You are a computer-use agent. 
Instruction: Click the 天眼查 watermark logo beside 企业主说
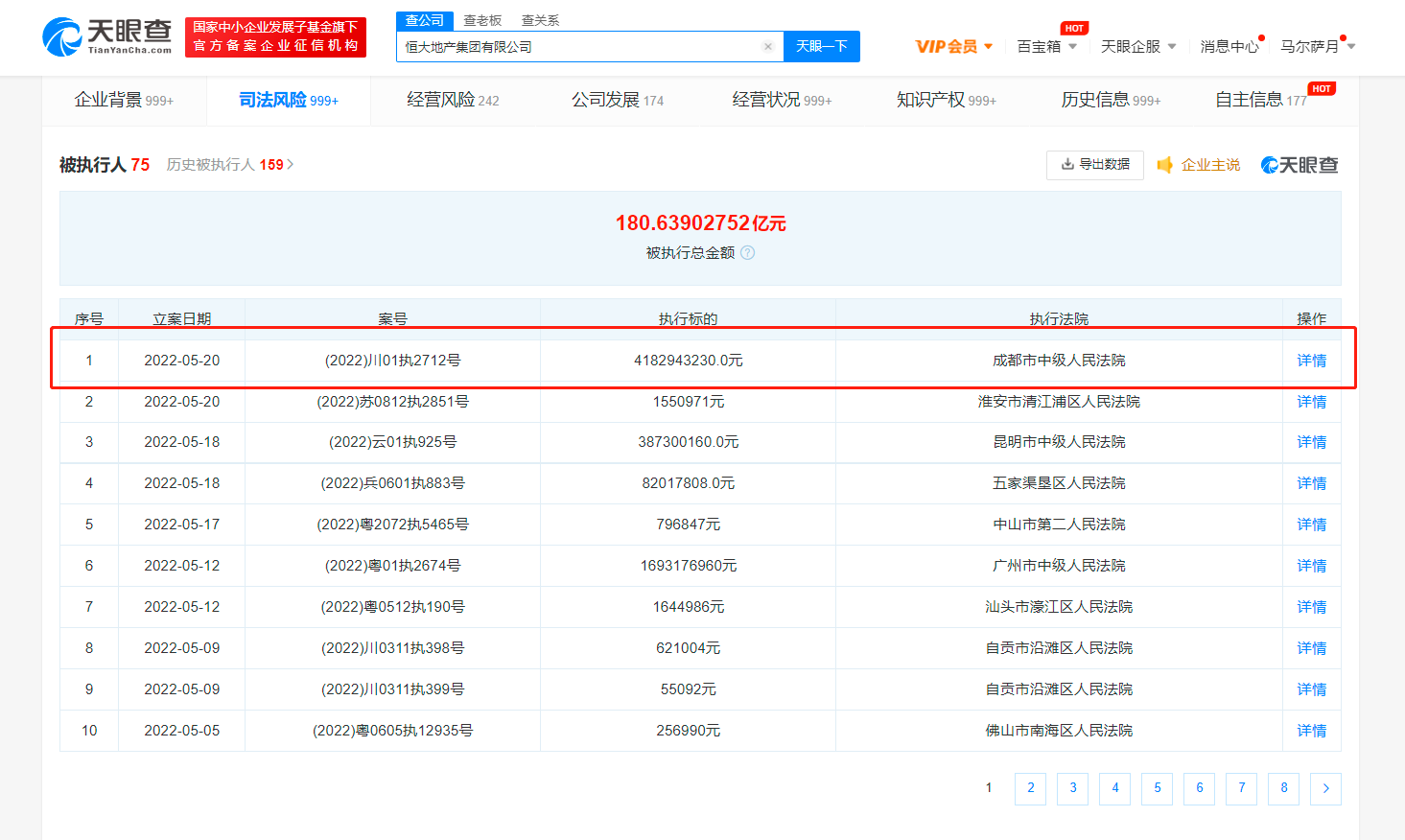(1300, 165)
